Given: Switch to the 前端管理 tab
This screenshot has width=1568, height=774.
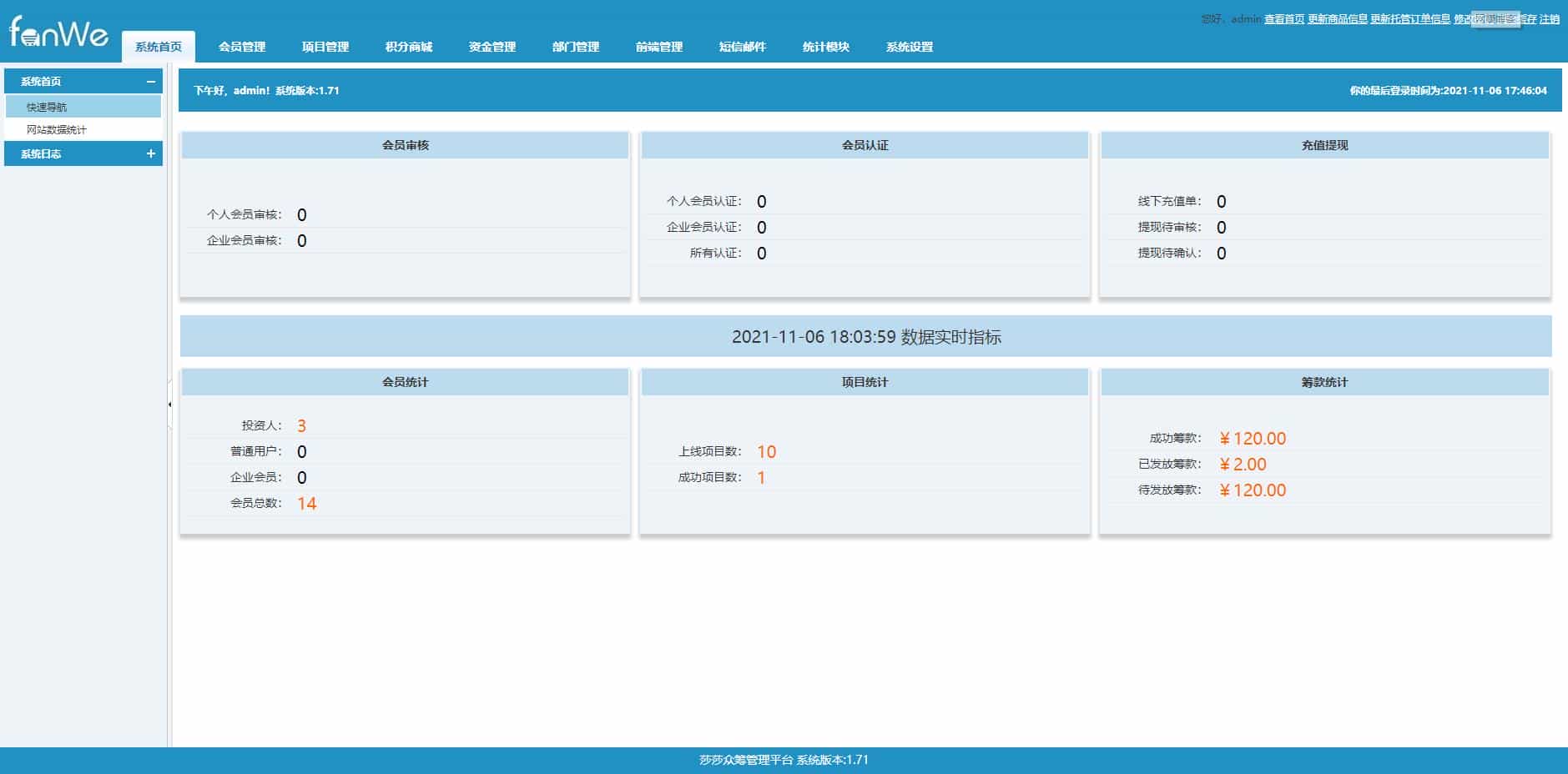Looking at the screenshot, I should point(659,47).
